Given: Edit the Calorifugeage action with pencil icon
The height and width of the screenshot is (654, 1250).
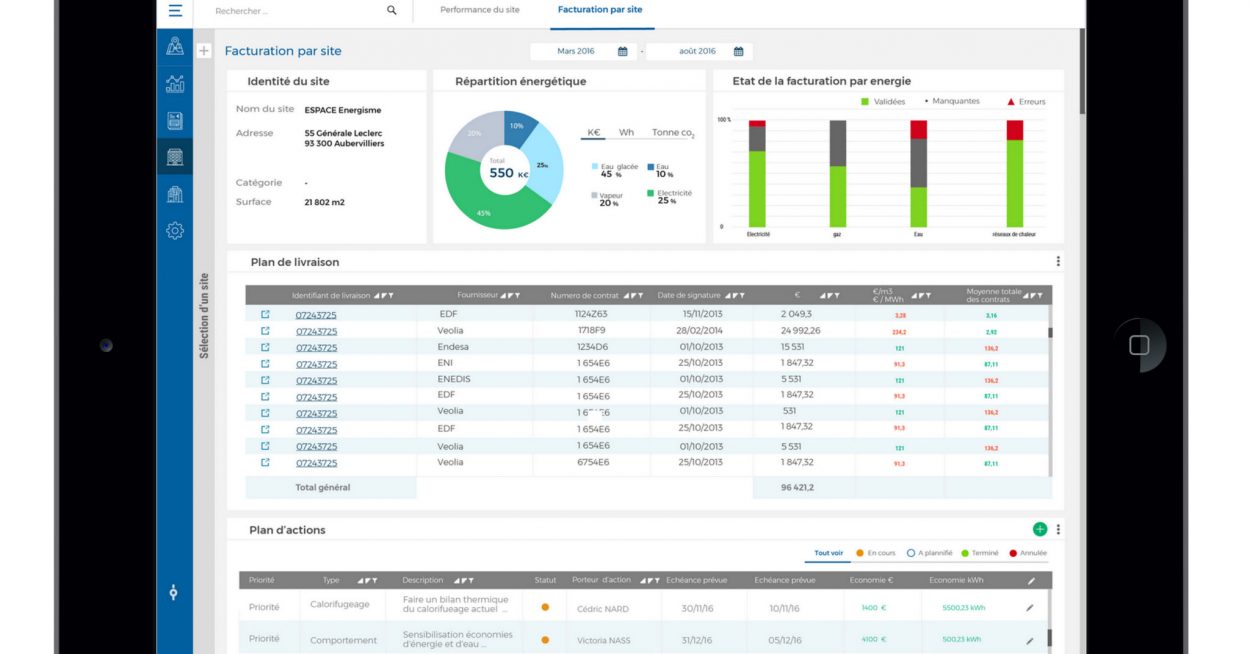Looking at the screenshot, I should 1030,608.
